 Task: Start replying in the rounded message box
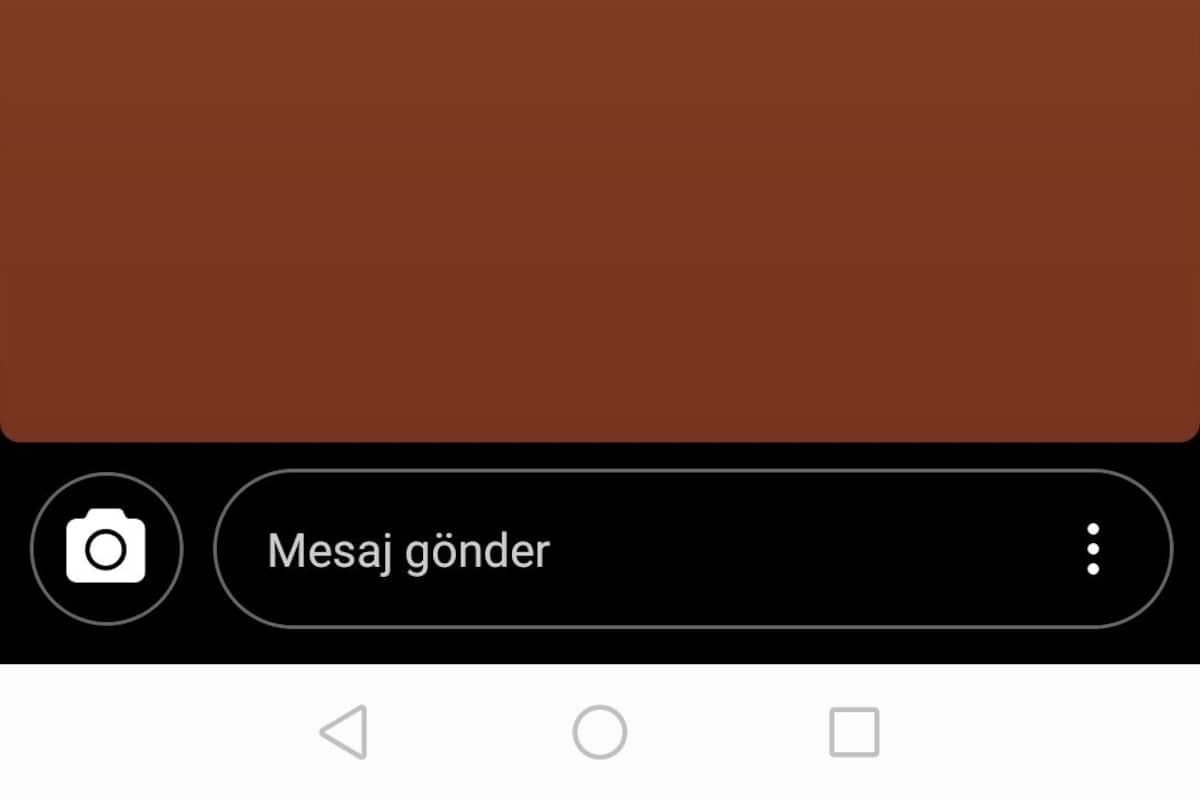click(693, 549)
